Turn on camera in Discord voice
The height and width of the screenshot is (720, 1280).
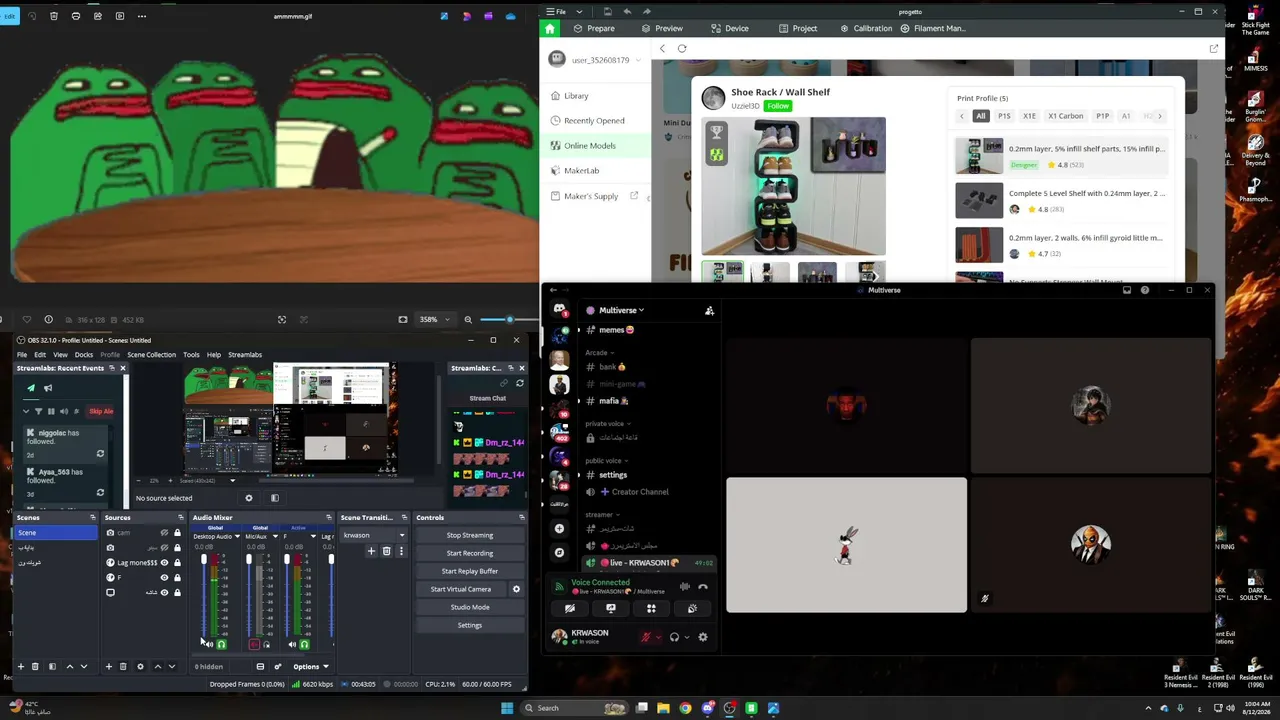(570, 608)
